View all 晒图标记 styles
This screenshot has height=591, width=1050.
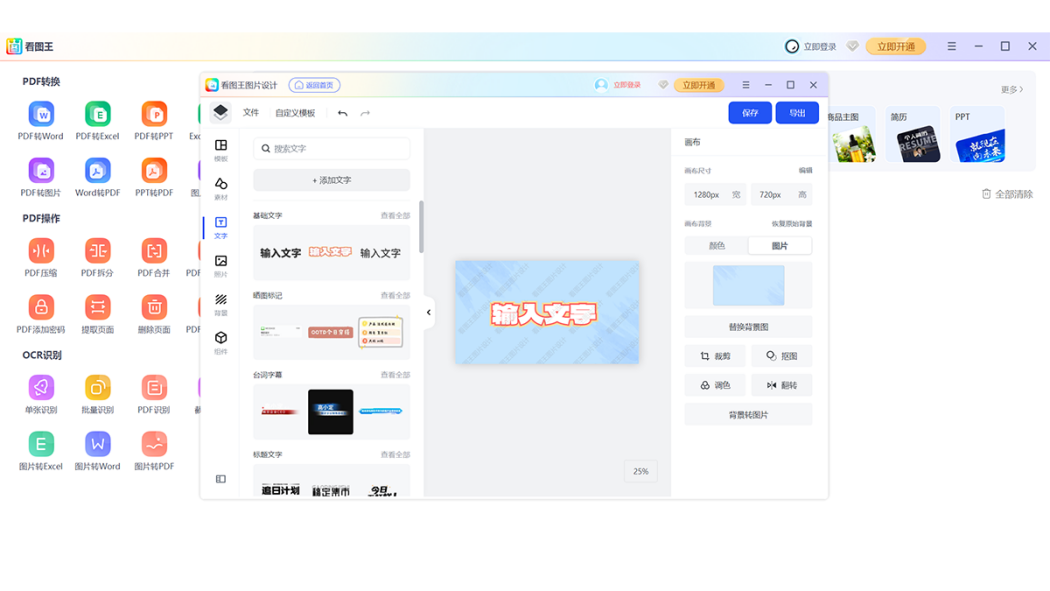[395, 295]
